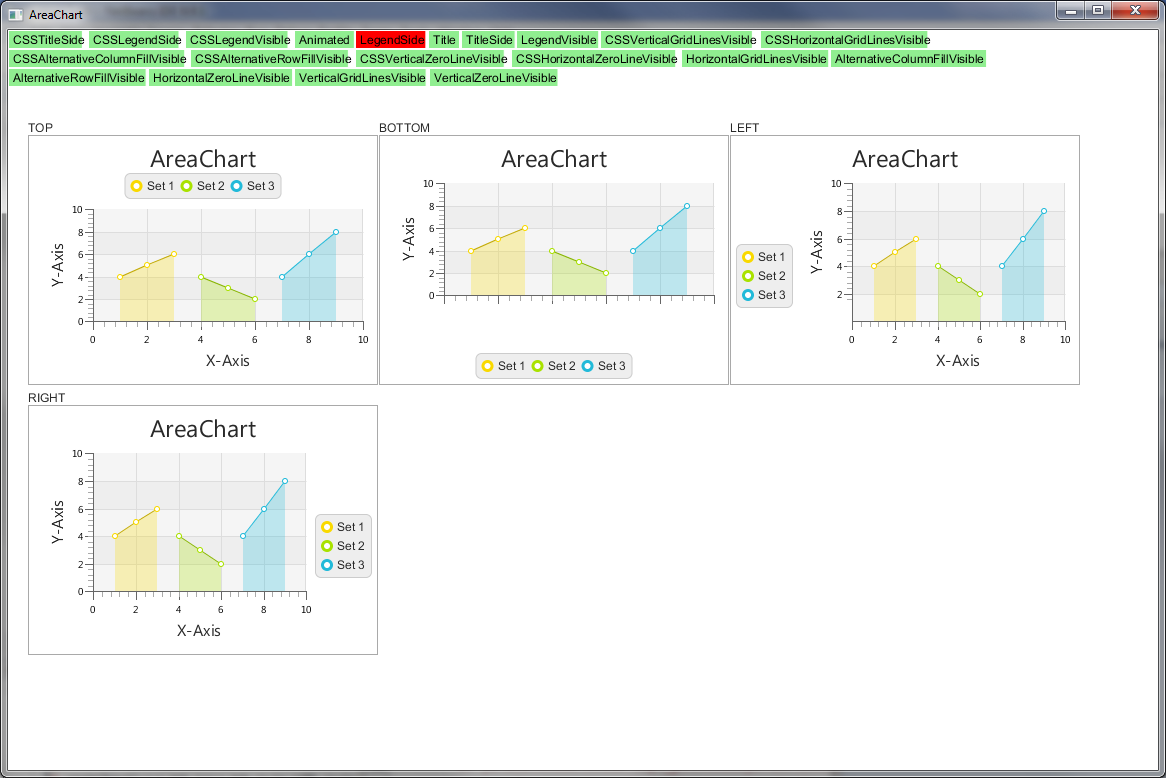Click Set 1 yellow legend symbol in BOTTOM chart
The image size is (1166, 778).
pyautogui.click(x=488, y=366)
